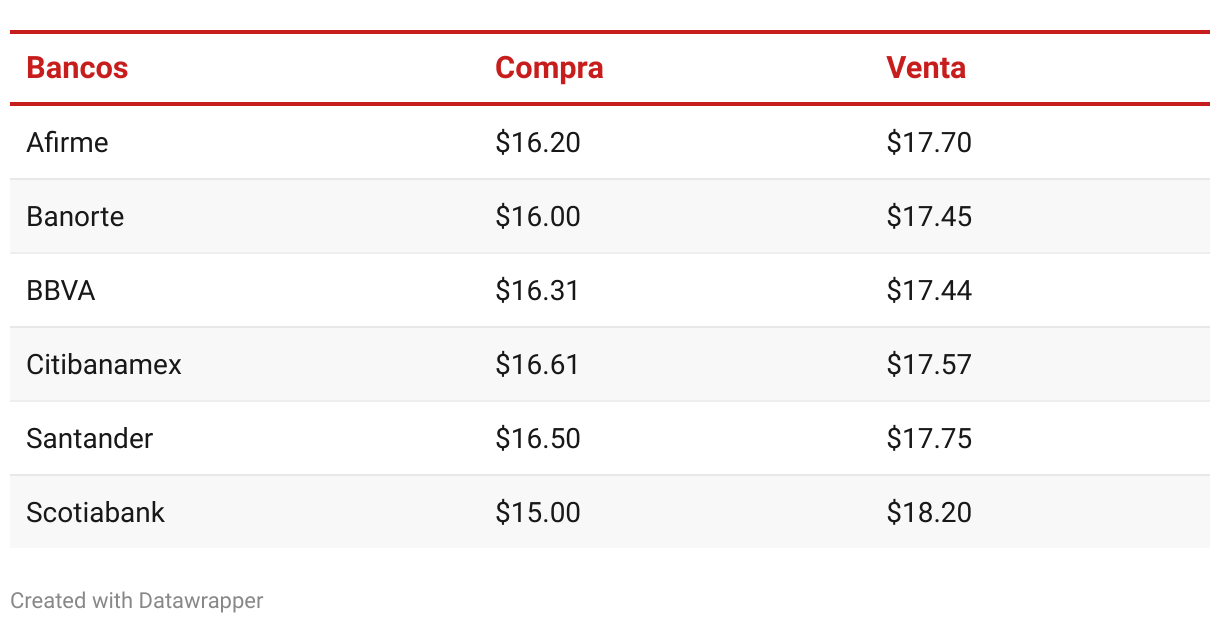
Task: Select the BBVA bank name cell
Action: click(61, 290)
